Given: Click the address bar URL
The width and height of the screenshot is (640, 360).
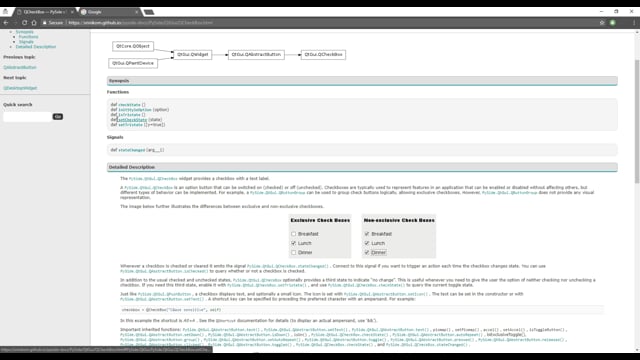Looking at the screenshot, I should point(140,23).
